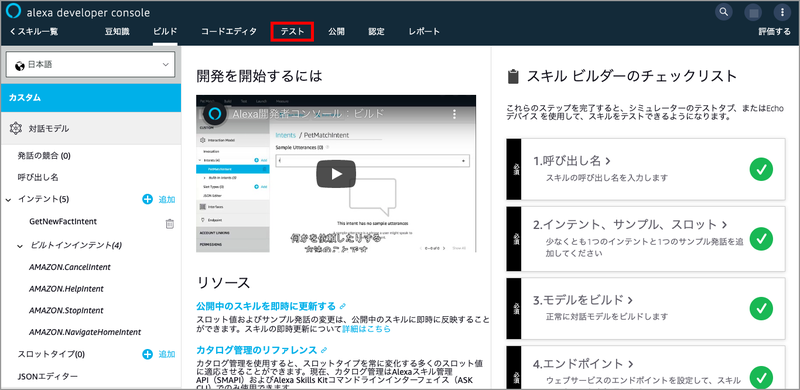This screenshot has width=800, height=390.
Task: Open the 日本語 language dropdown
Action: [90, 65]
